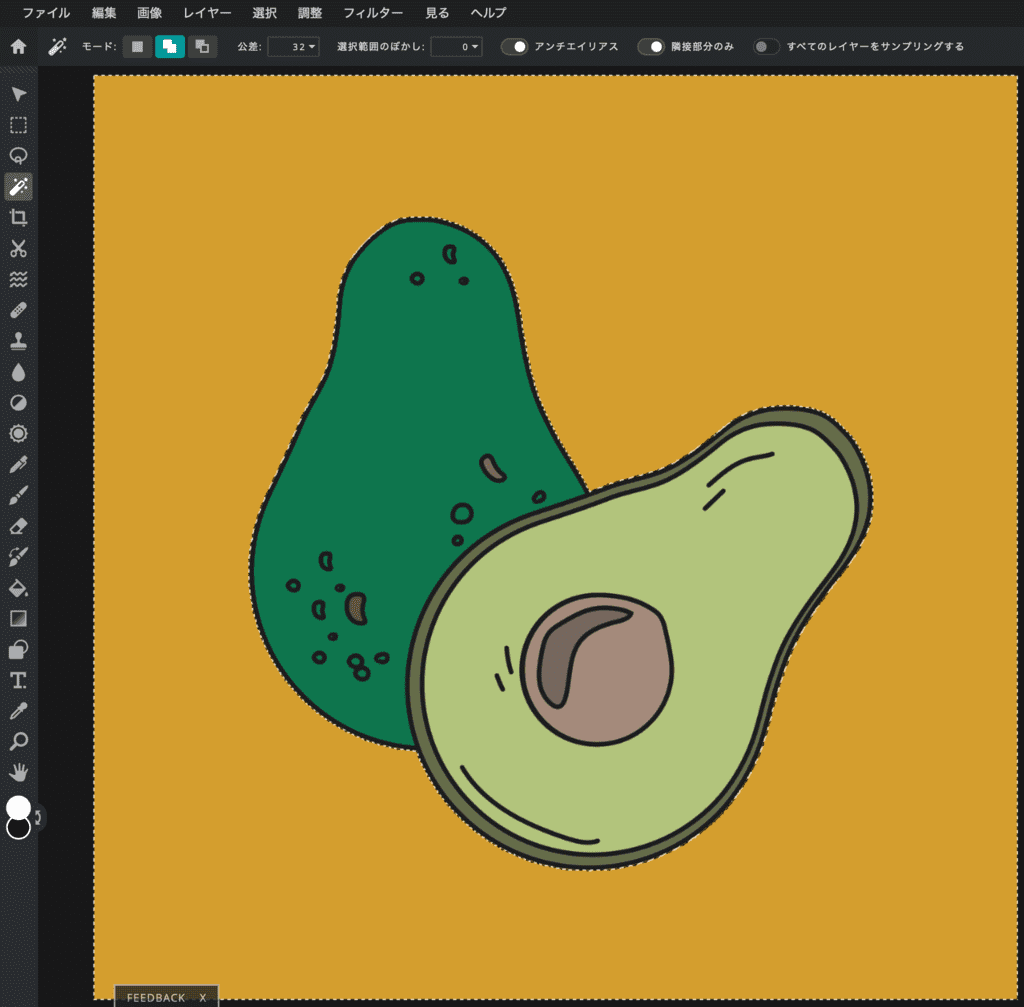Choose the Clone Stamp tool

(x=18, y=342)
